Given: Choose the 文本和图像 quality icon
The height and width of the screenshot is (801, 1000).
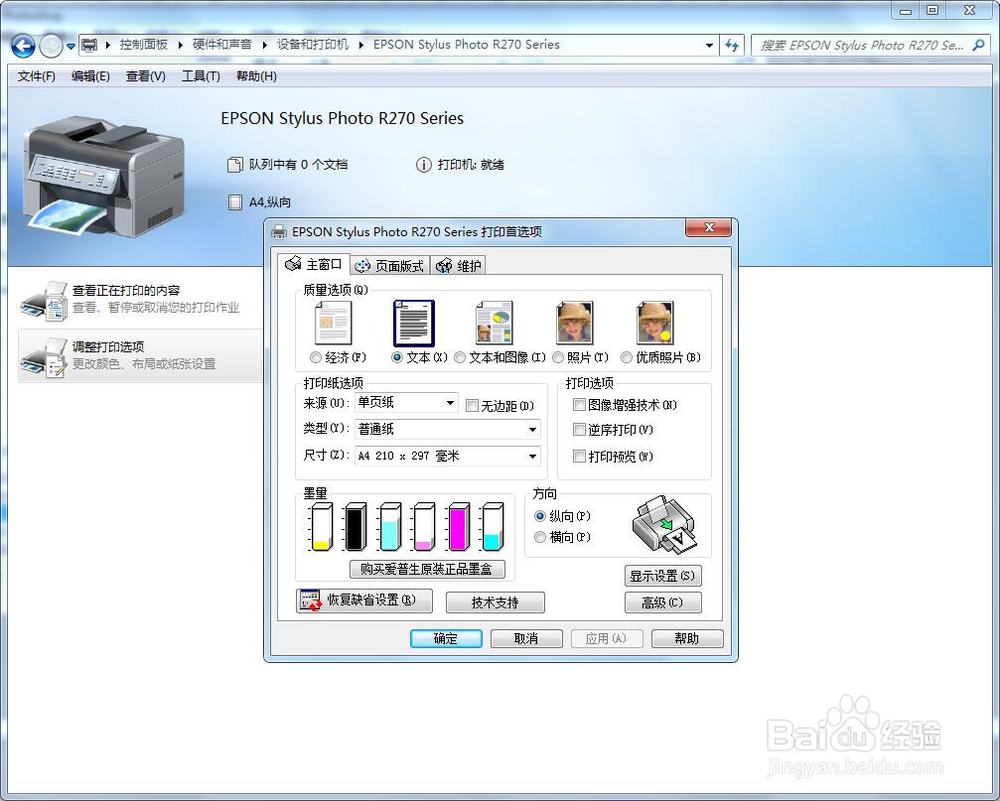Looking at the screenshot, I should pyautogui.click(x=494, y=322).
